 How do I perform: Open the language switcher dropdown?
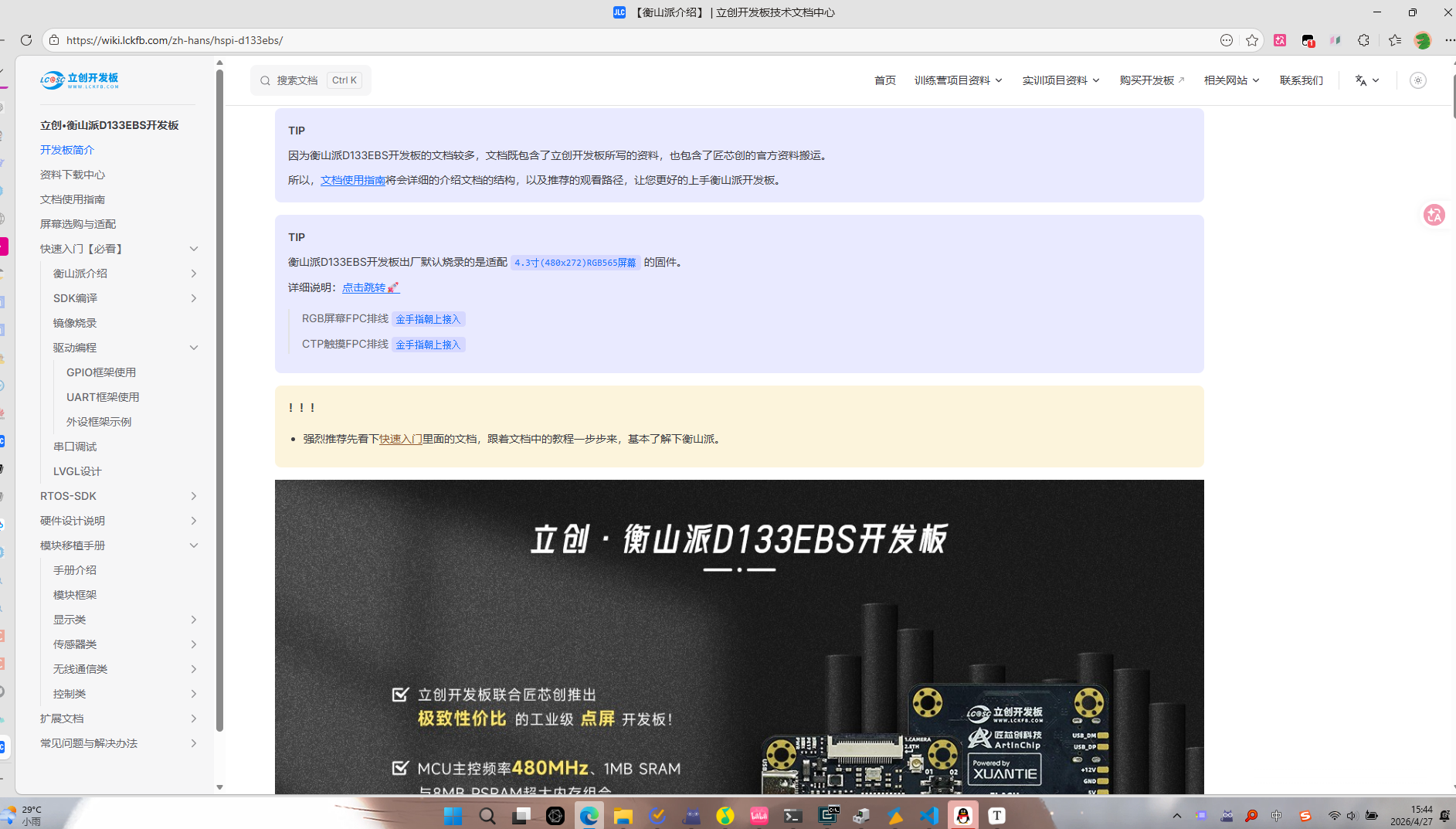(1366, 80)
